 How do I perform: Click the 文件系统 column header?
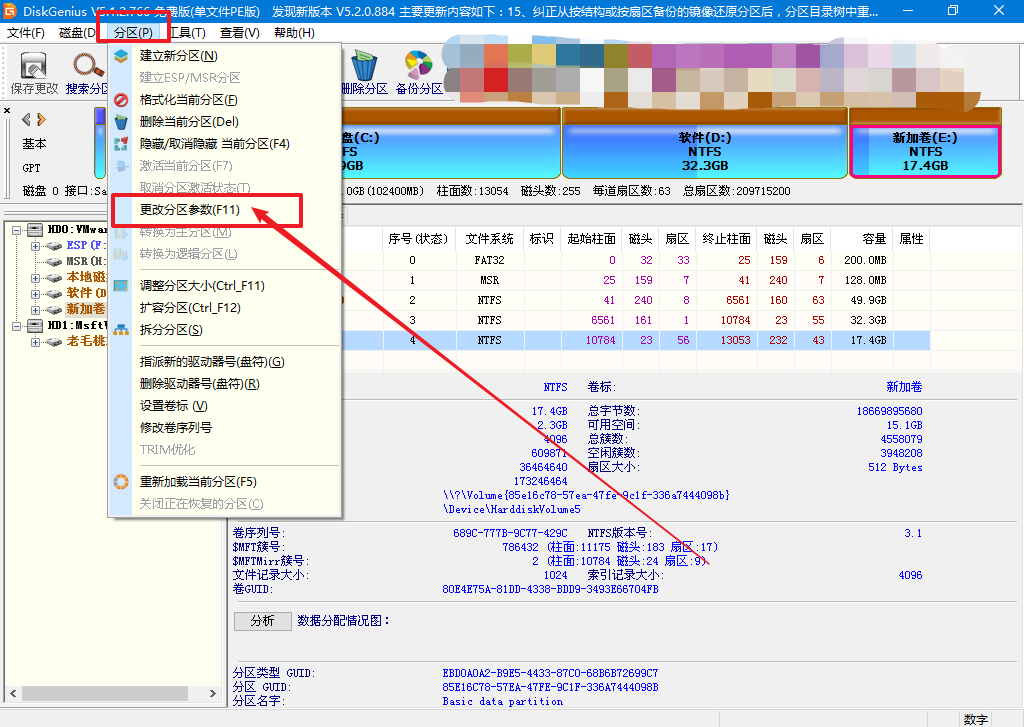click(x=489, y=239)
